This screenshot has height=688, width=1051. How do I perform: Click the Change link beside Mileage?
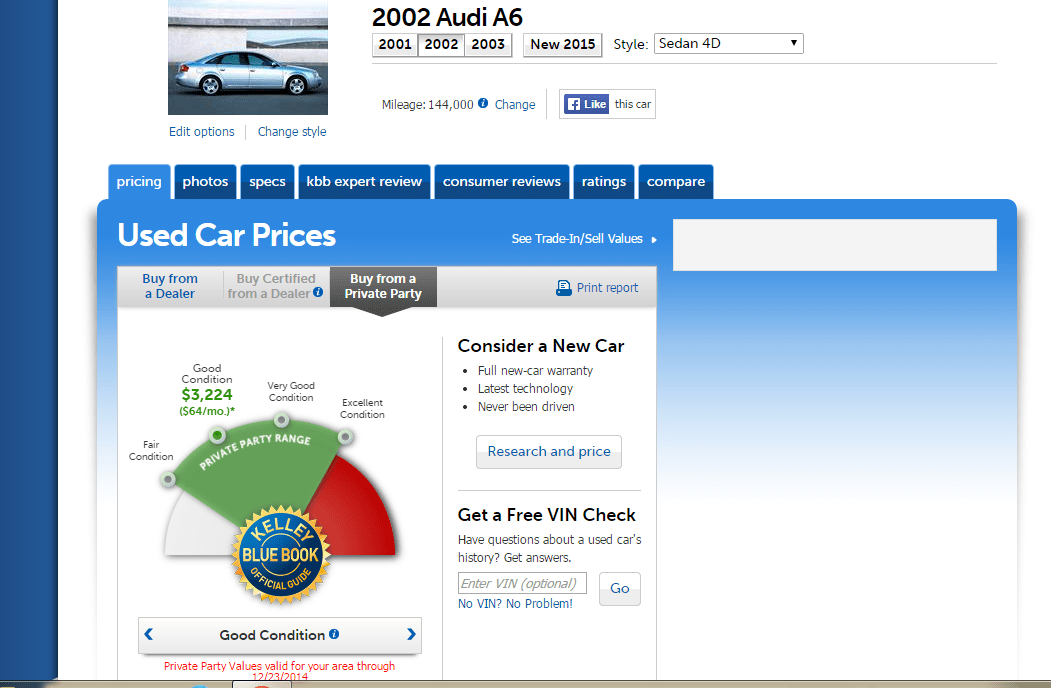515,103
